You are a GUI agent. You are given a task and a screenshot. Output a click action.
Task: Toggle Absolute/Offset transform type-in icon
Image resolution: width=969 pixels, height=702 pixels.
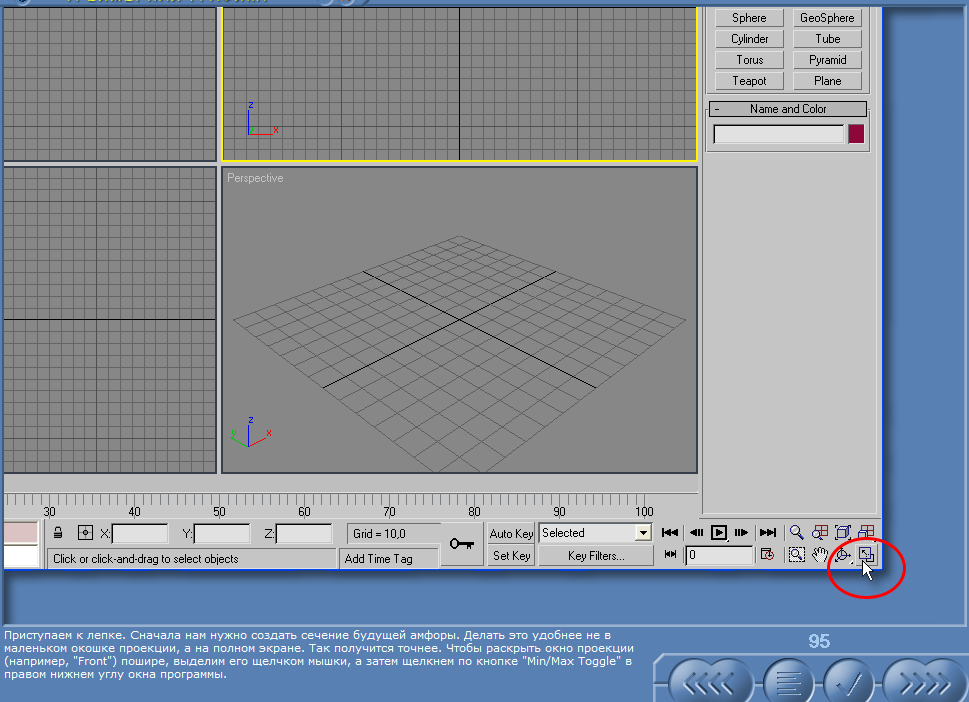pyautogui.click(x=85, y=533)
